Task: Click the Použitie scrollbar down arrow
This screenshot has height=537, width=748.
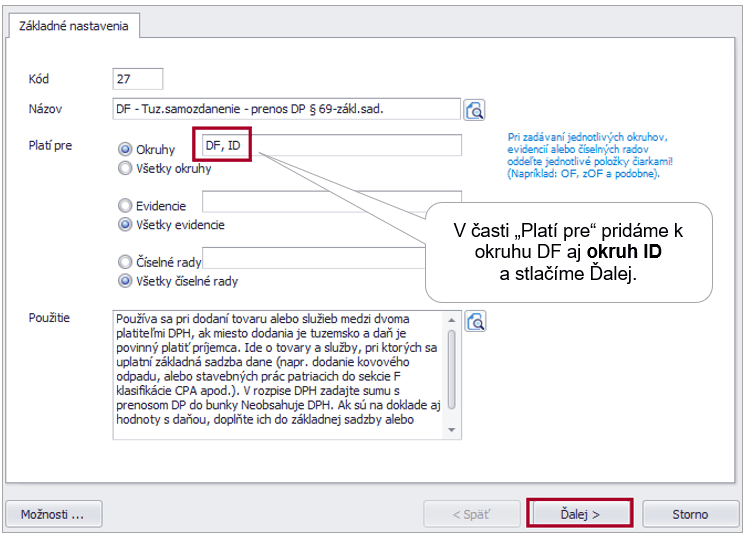Action: point(454,430)
